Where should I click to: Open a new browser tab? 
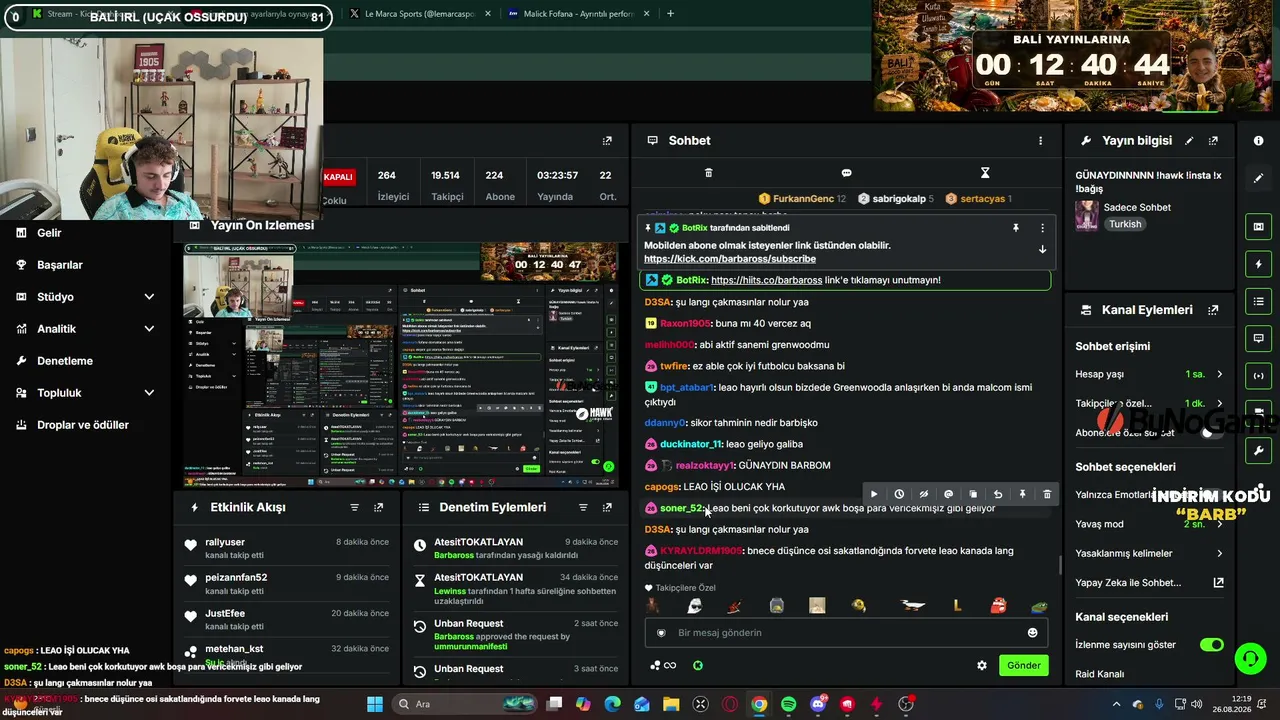670,14
